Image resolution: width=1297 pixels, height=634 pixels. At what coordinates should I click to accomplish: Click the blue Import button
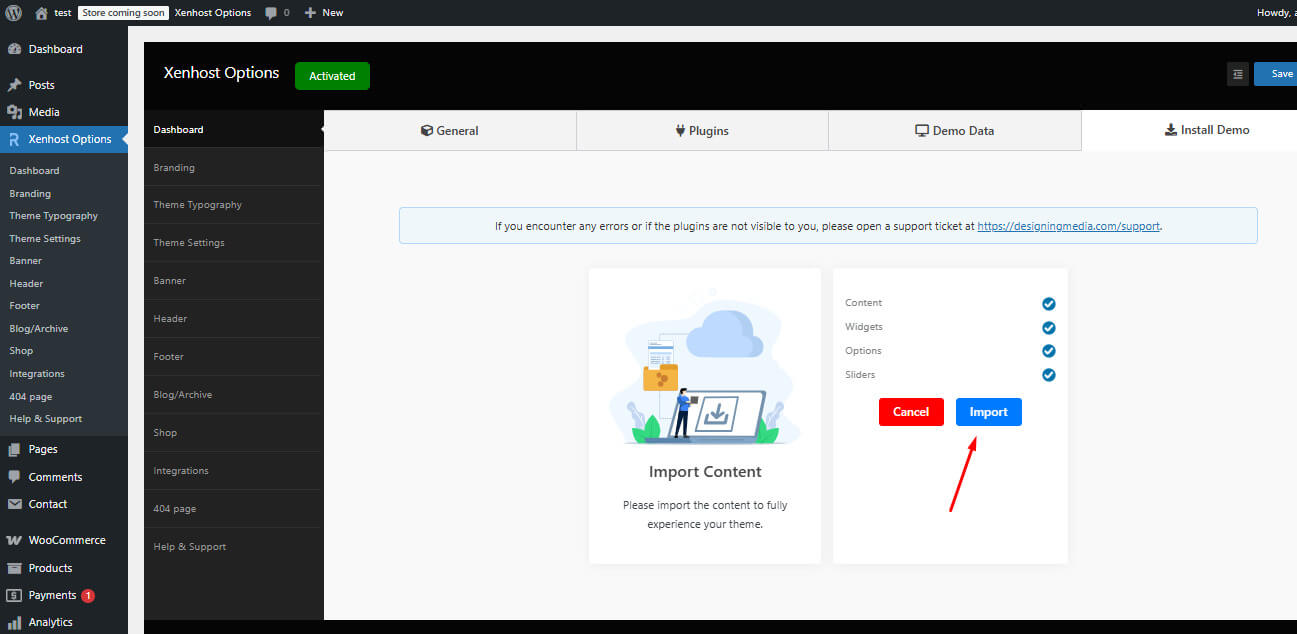tap(989, 412)
